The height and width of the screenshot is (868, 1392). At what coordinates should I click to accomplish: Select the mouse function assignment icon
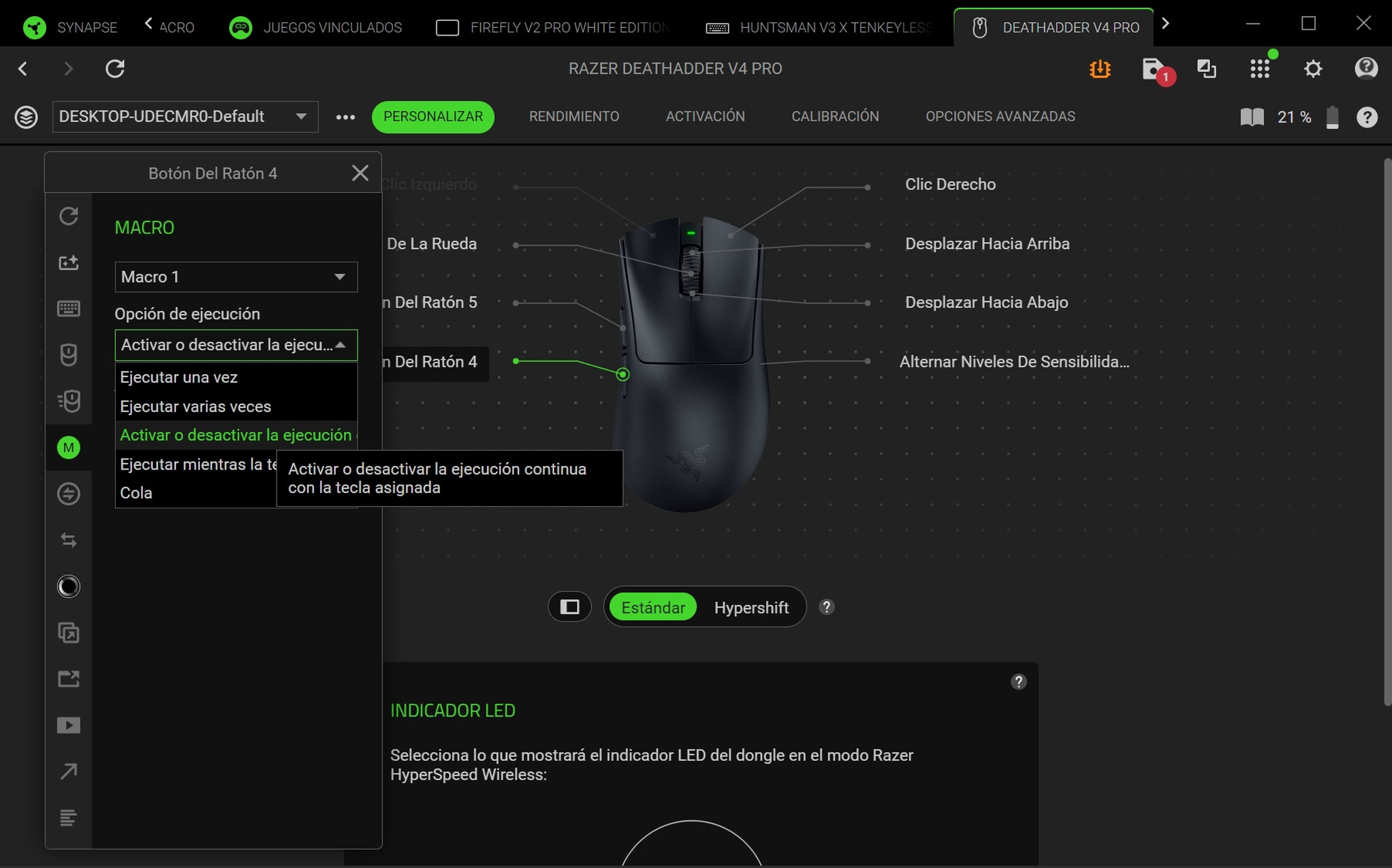coord(68,355)
